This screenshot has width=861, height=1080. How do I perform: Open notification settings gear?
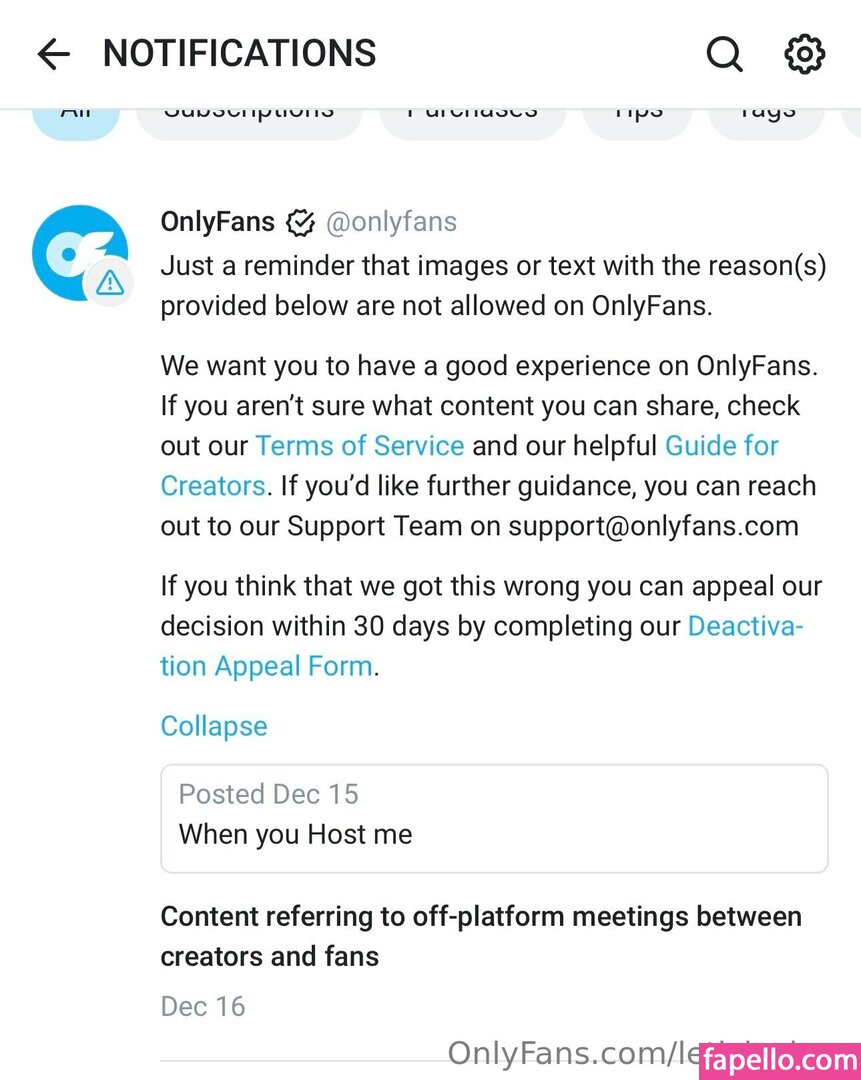click(804, 54)
